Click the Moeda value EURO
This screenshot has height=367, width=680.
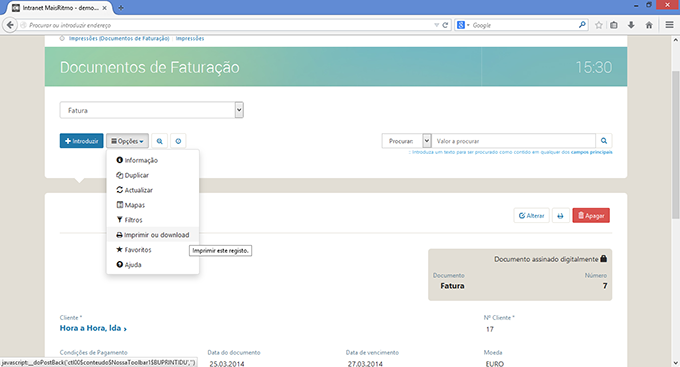click(x=495, y=364)
